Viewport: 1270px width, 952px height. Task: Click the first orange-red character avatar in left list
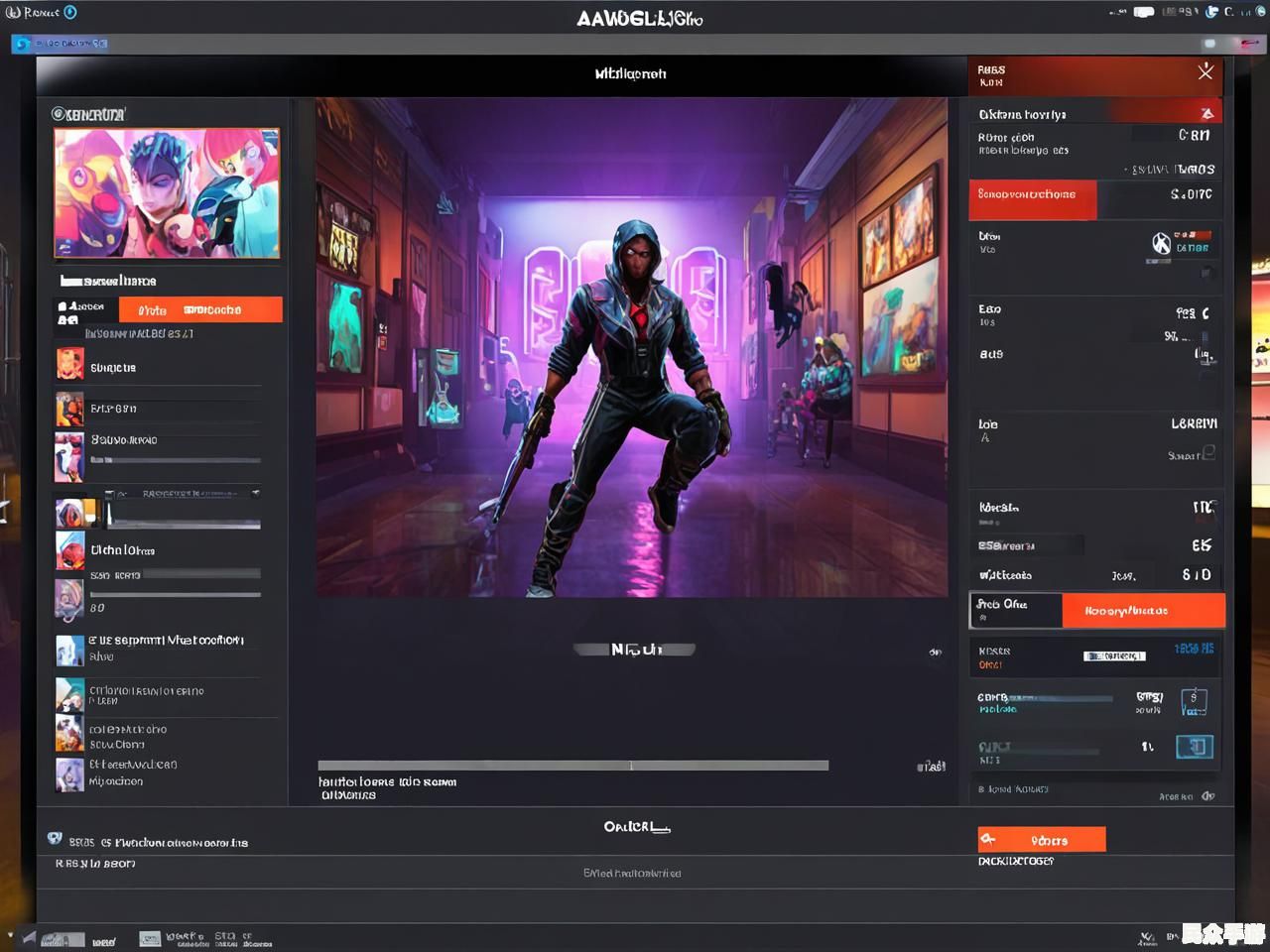[x=69, y=365]
